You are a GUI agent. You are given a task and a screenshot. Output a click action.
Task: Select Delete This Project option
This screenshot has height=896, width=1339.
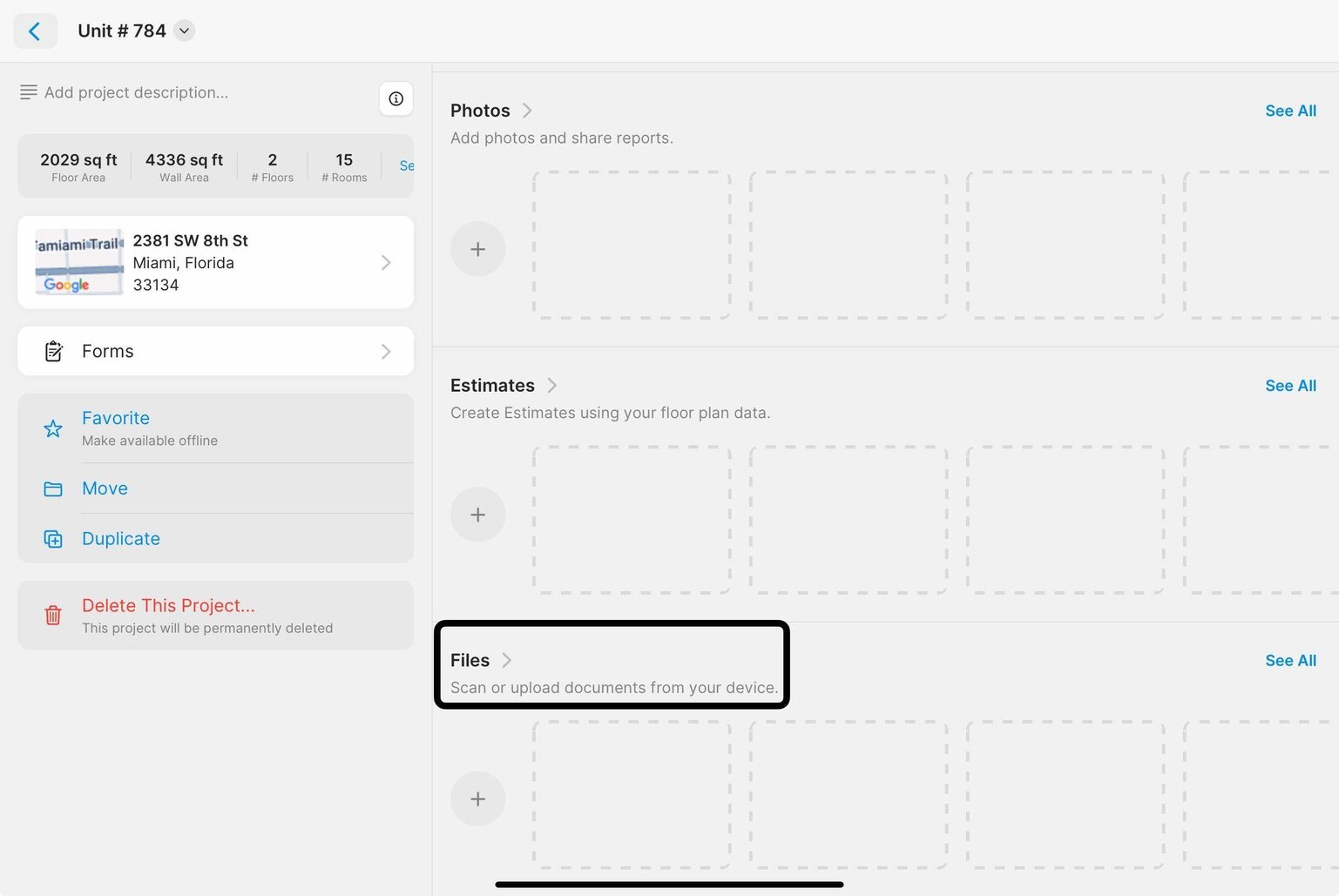pos(168,605)
